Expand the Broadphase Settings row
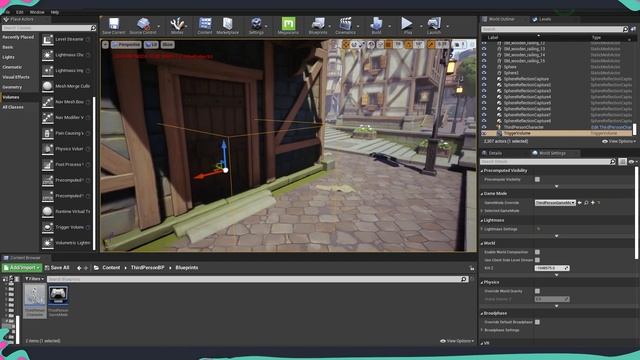This screenshot has width=640, height=360. tap(482, 330)
